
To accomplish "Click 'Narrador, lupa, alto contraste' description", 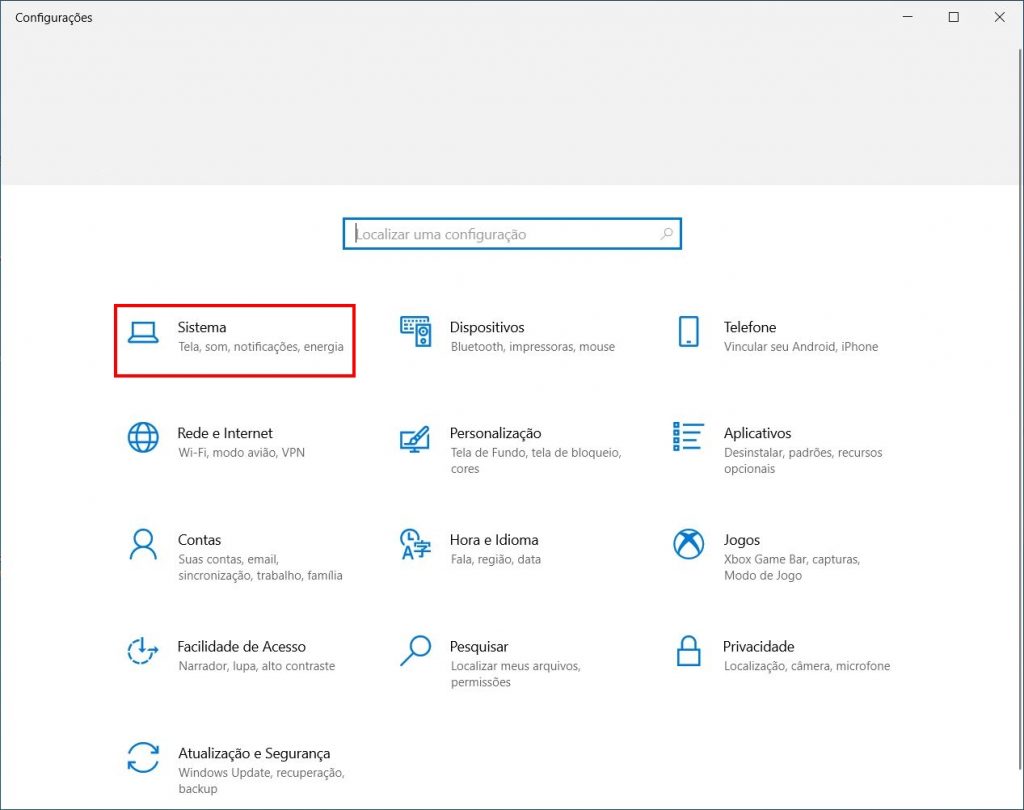I will pos(257,666).
